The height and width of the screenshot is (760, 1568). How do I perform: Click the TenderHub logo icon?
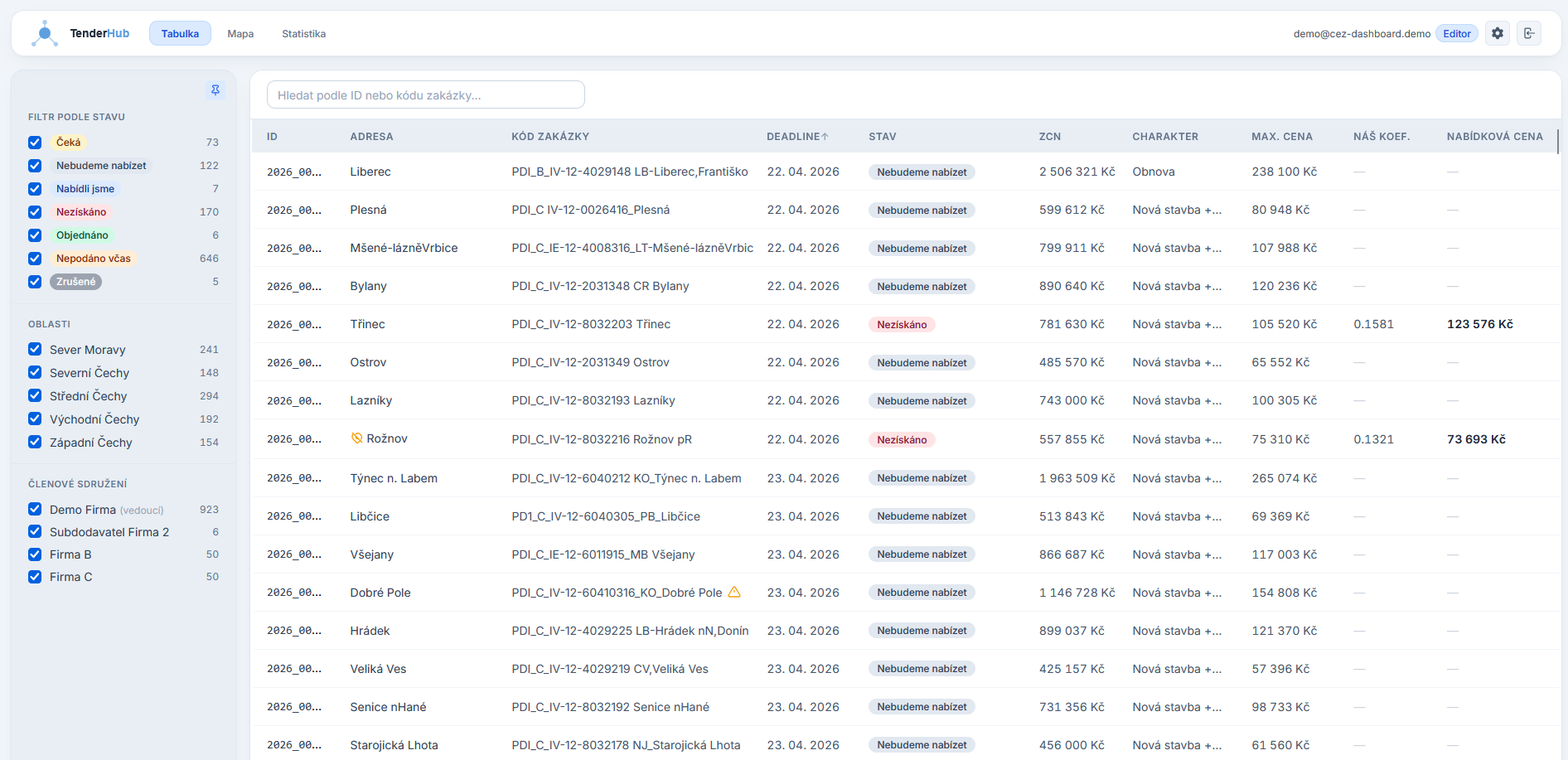coord(45,33)
